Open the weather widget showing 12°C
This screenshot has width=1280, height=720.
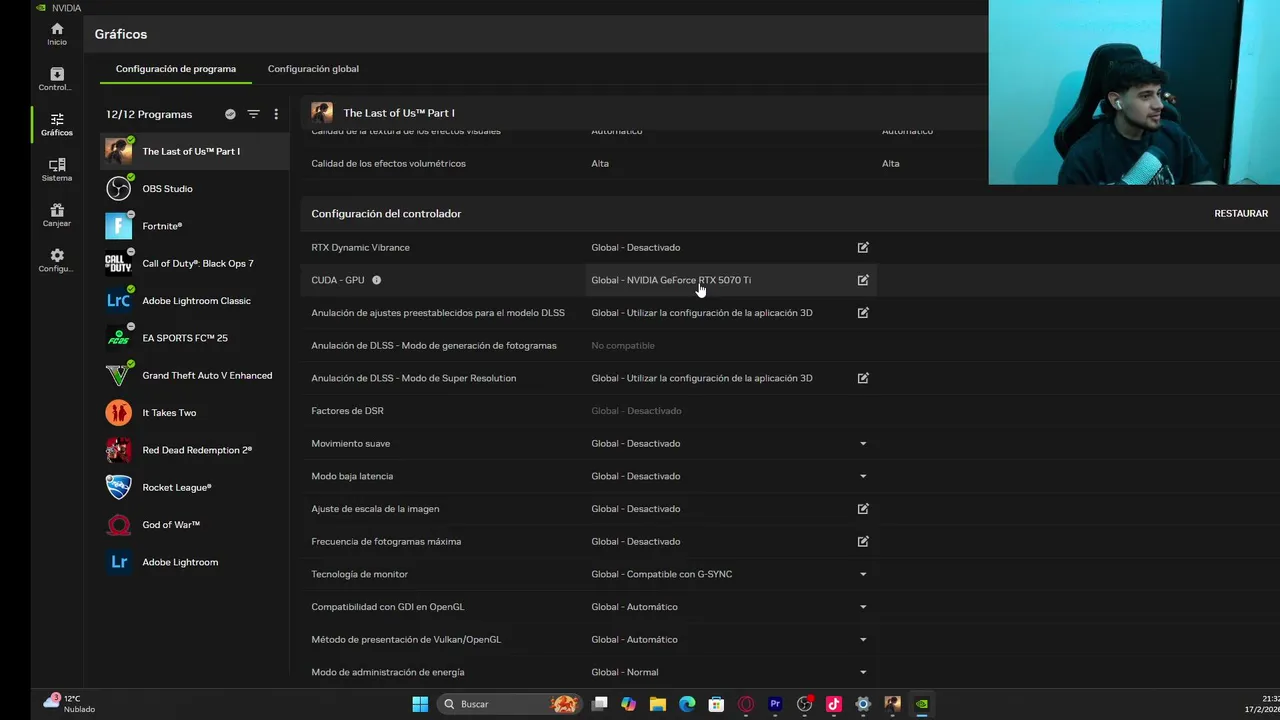pyautogui.click(x=69, y=703)
